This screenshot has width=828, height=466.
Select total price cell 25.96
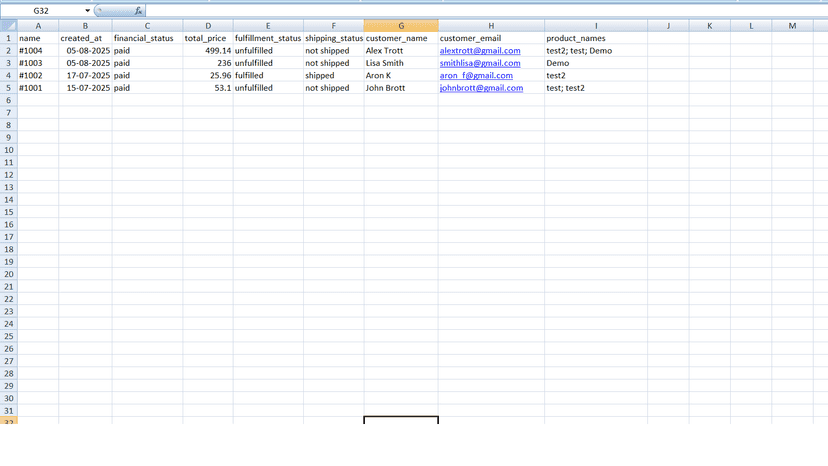click(x=208, y=76)
